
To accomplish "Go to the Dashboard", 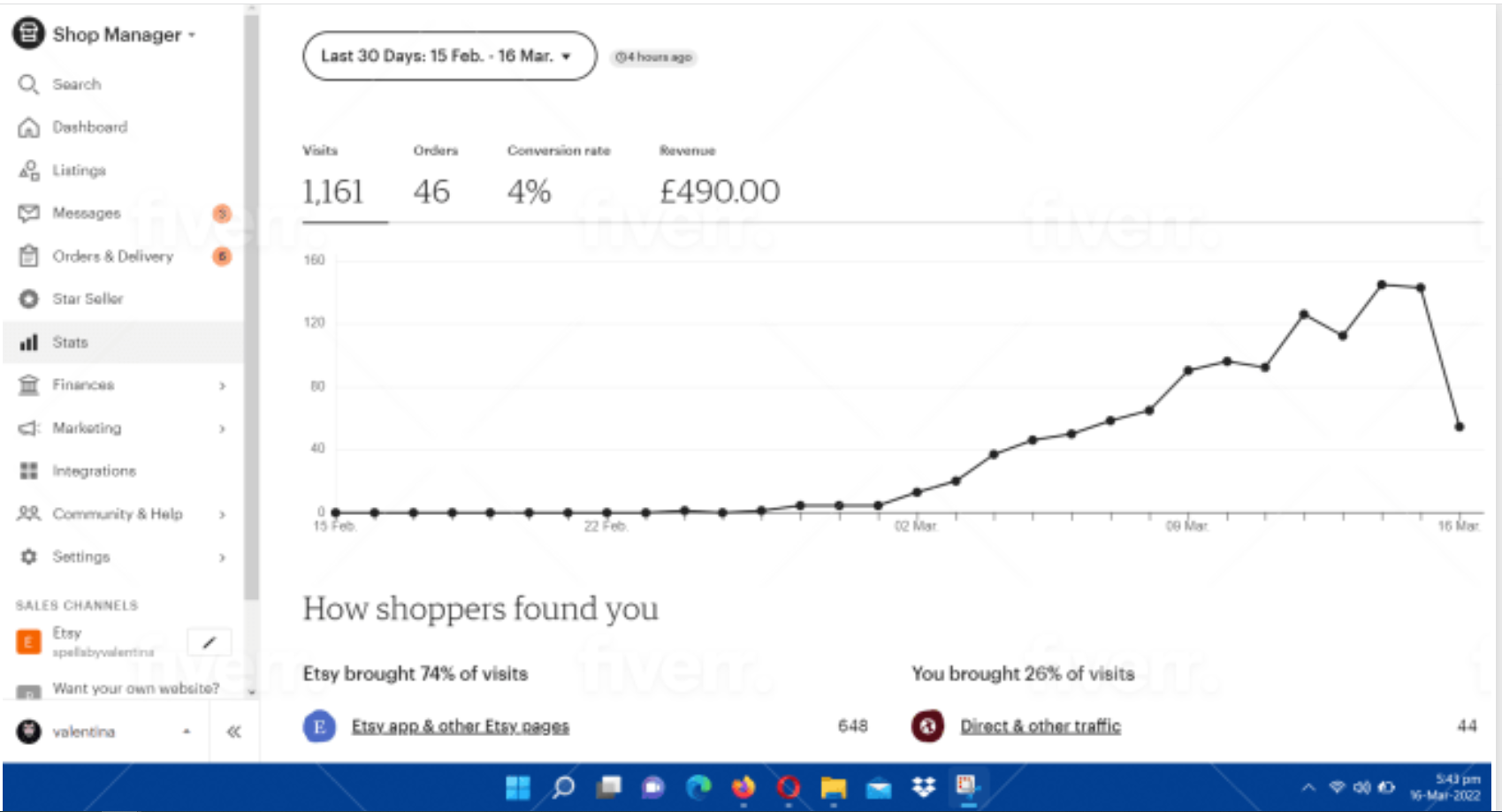I will pos(90,126).
